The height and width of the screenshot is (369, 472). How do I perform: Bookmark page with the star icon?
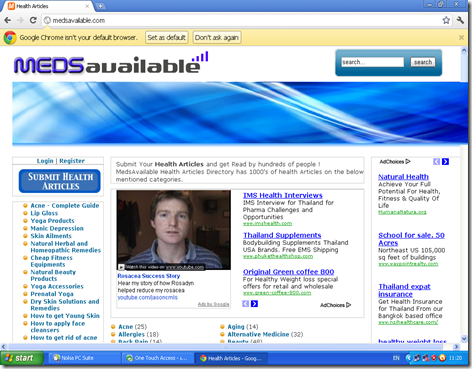point(446,20)
